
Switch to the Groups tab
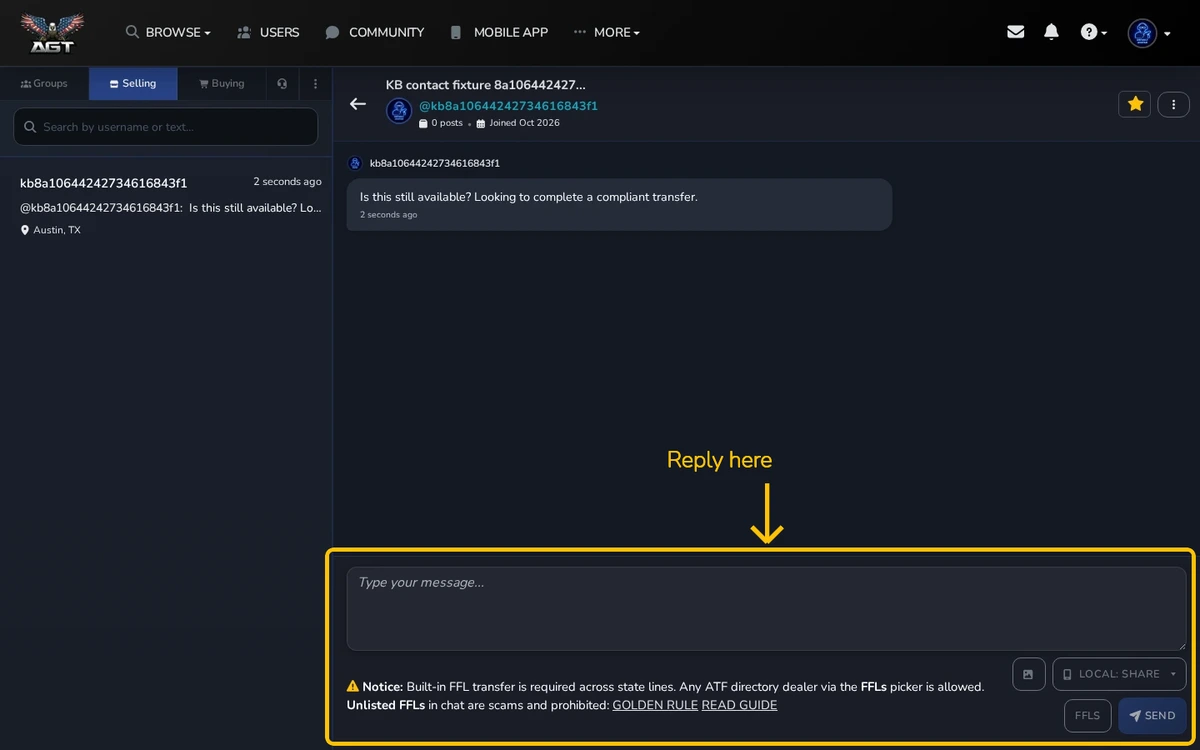(x=44, y=84)
